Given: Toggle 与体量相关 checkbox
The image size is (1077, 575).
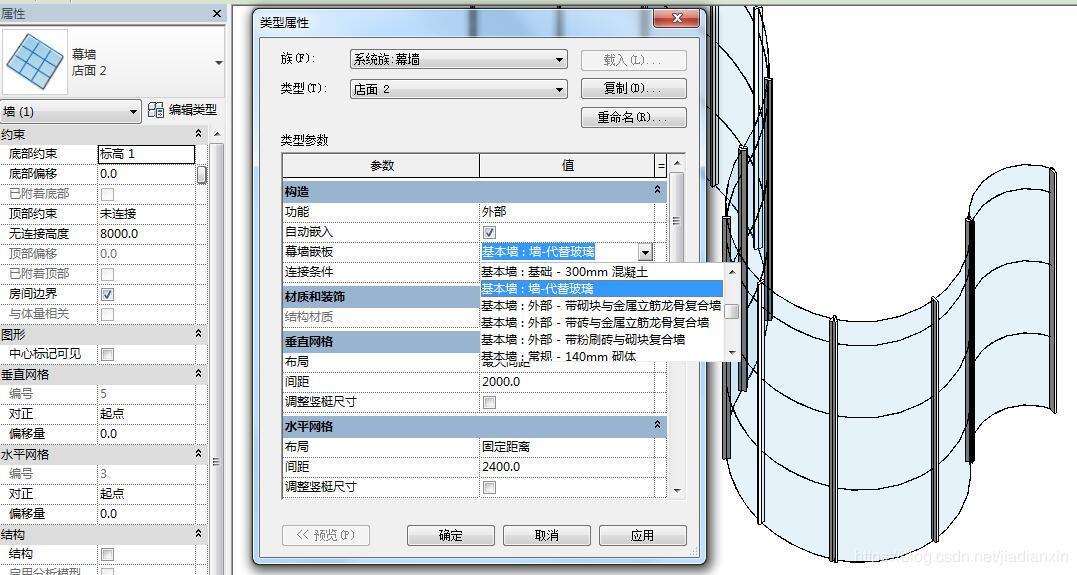Looking at the screenshot, I should point(107,314).
